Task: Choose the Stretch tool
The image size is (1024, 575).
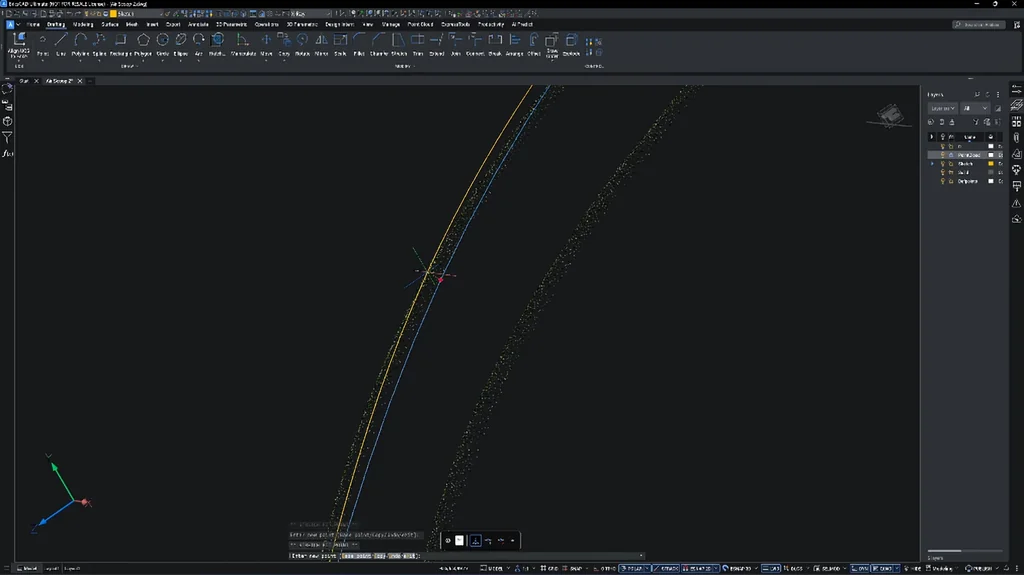Action: [x=399, y=44]
